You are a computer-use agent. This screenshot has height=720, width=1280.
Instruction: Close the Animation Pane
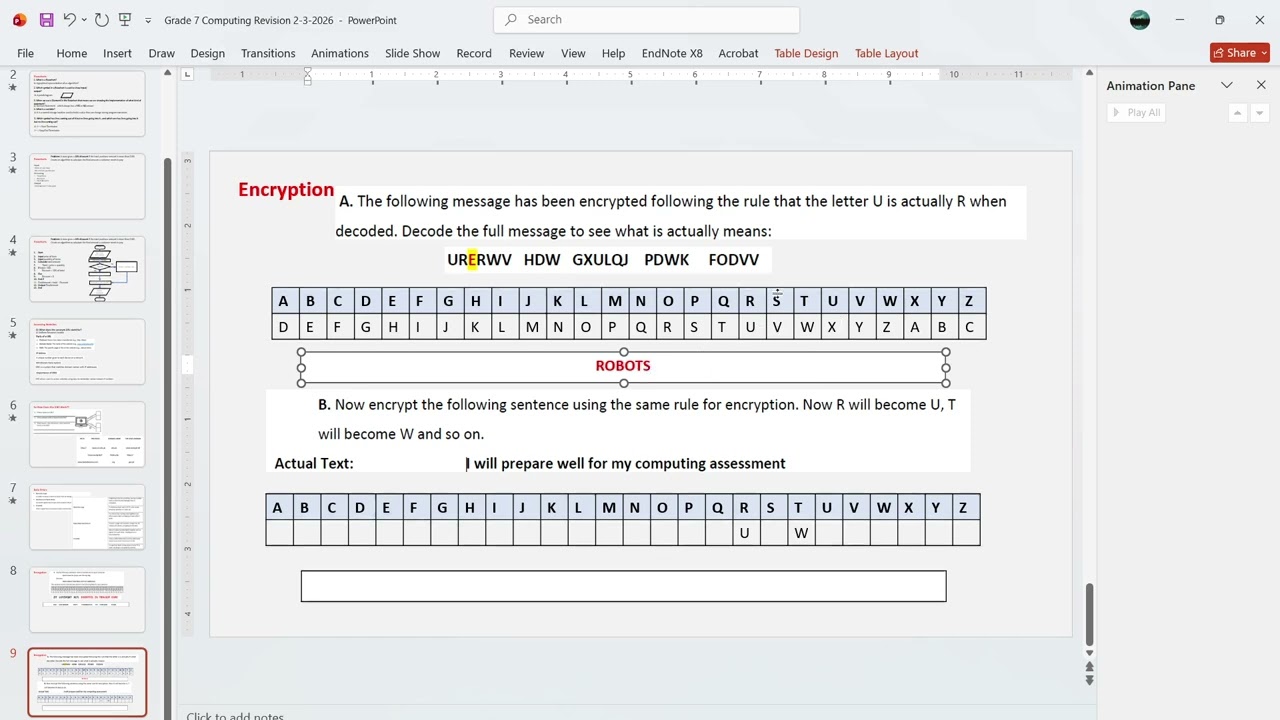coord(1261,85)
